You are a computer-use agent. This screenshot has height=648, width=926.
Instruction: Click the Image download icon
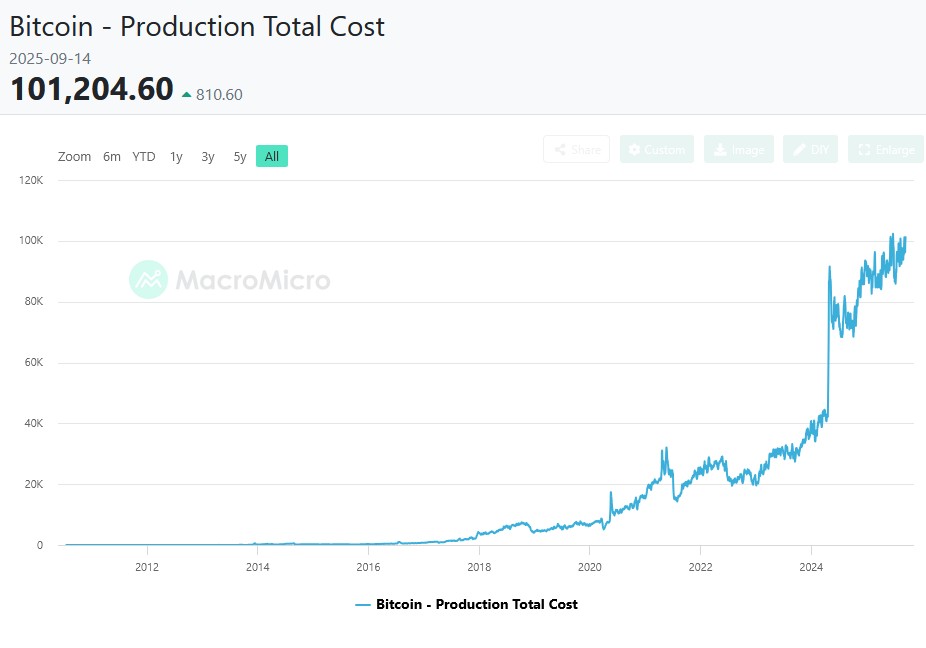tap(721, 148)
